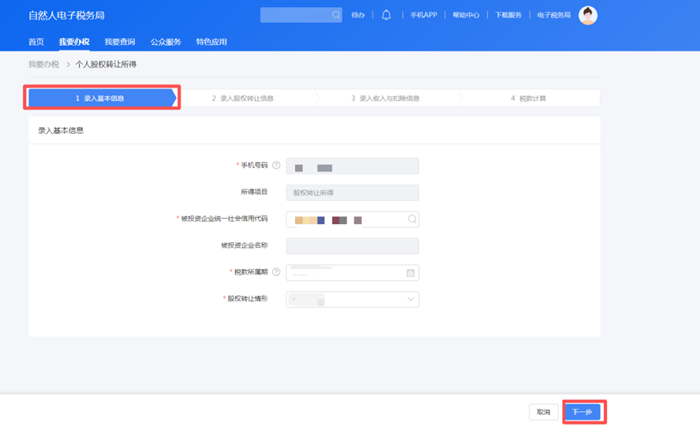Open calendar icon in 税款所属期 field

pyautogui.click(x=410, y=272)
